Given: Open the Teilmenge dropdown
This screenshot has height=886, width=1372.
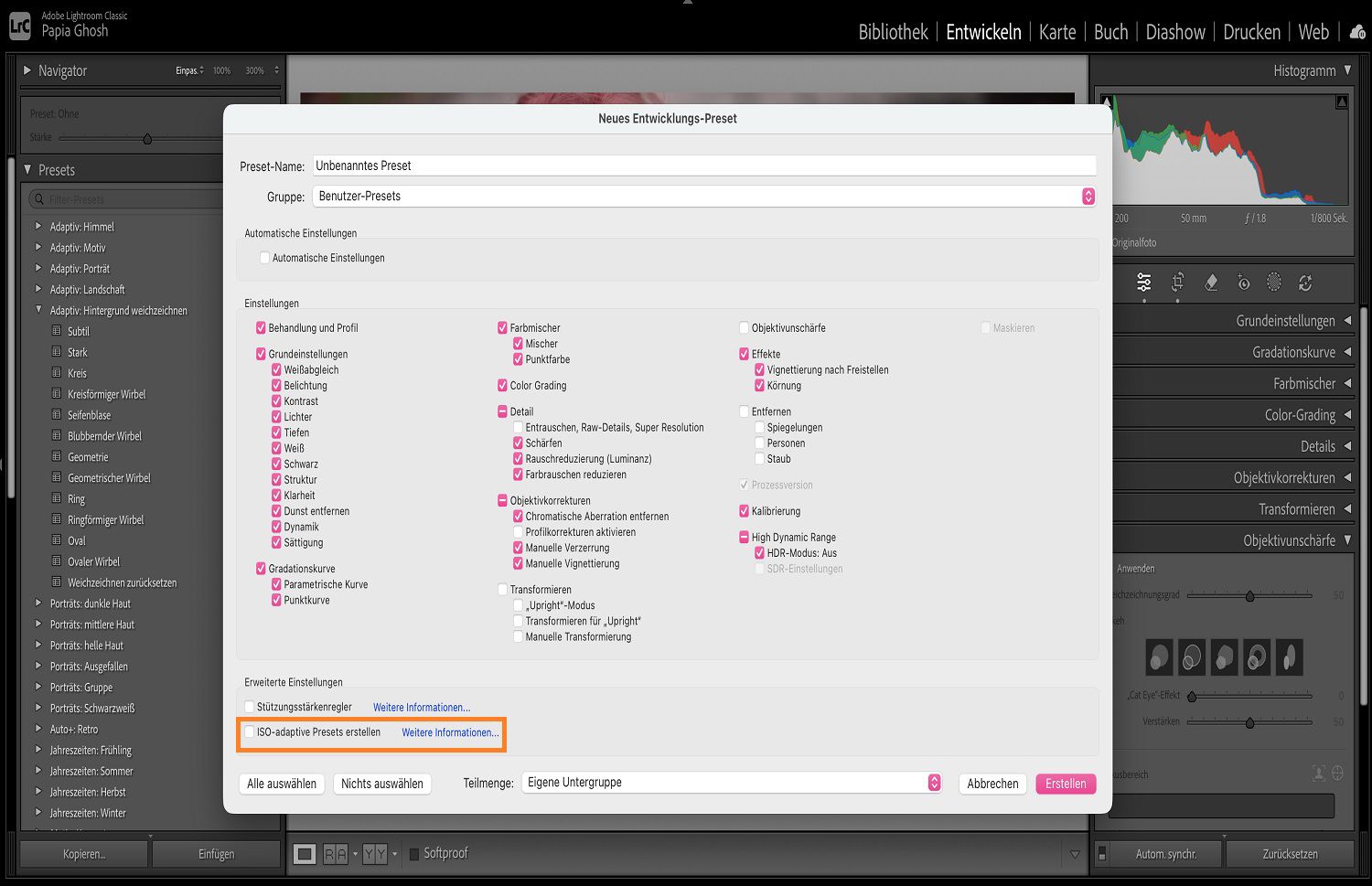Looking at the screenshot, I should point(934,782).
